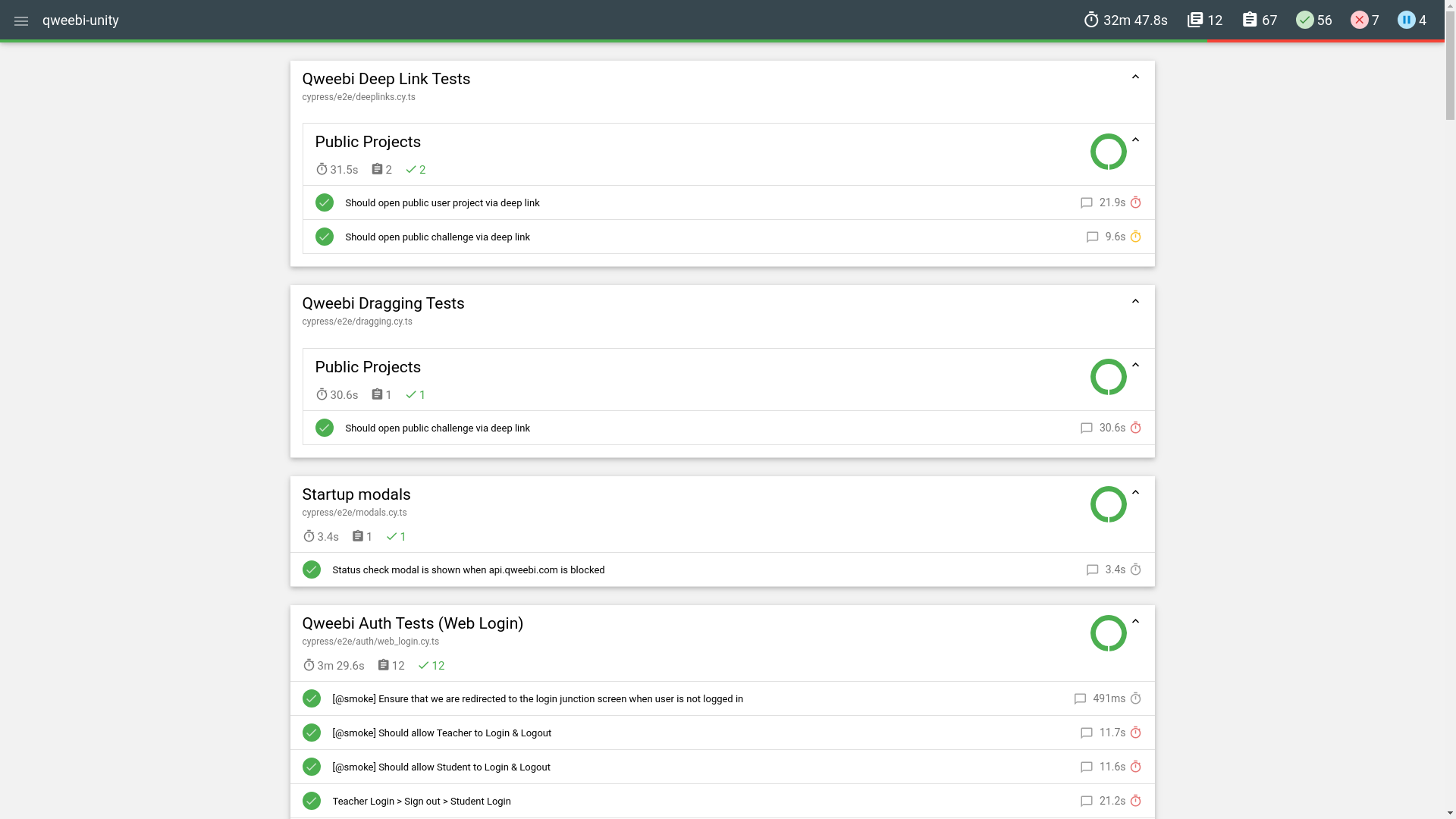Viewport: 1456px width, 819px height.
Task: Click the cypress/e2e/auth/web_login.cy.ts file path
Action: [x=371, y=642]
